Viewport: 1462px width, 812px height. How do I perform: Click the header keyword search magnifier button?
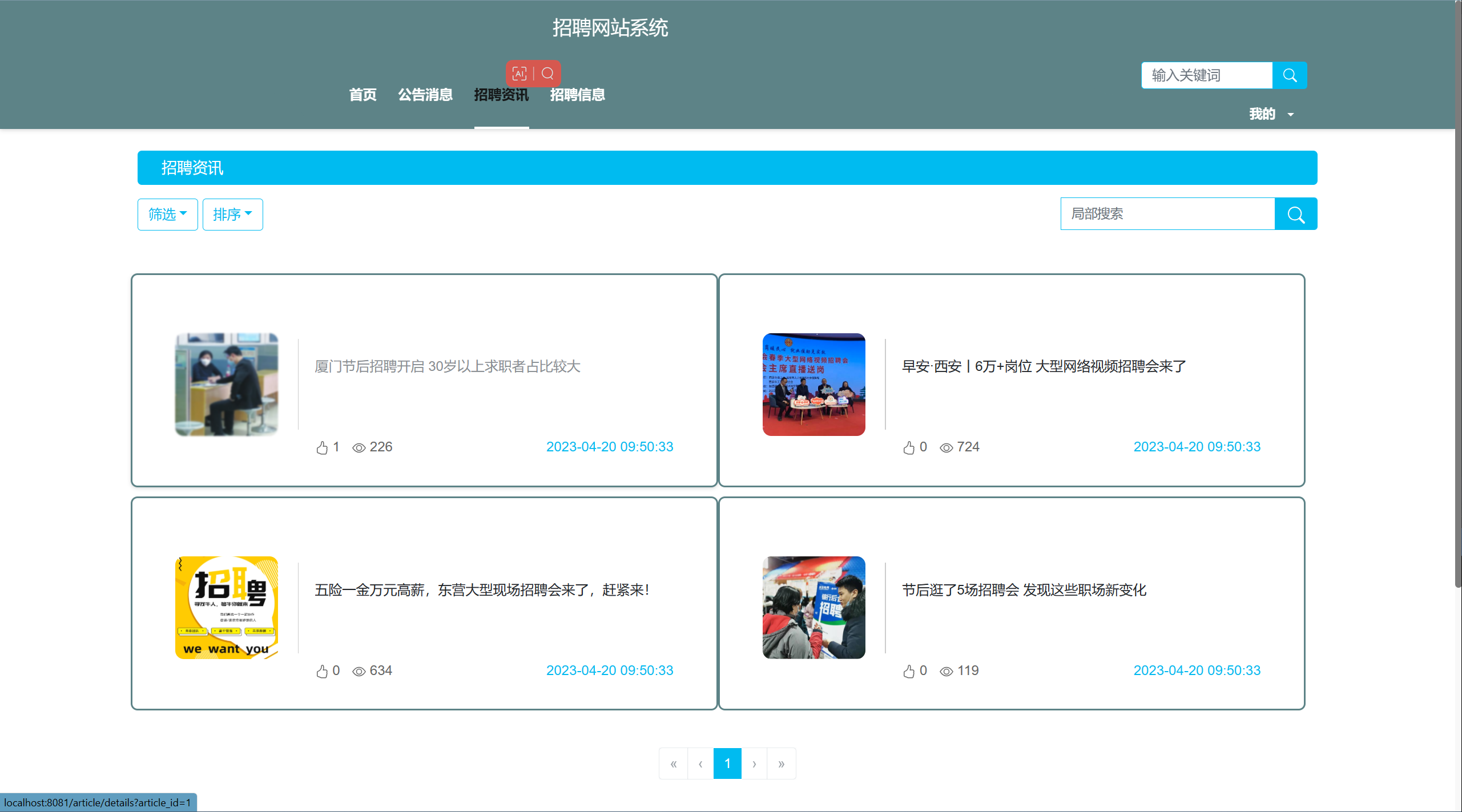pos(1289,75)
